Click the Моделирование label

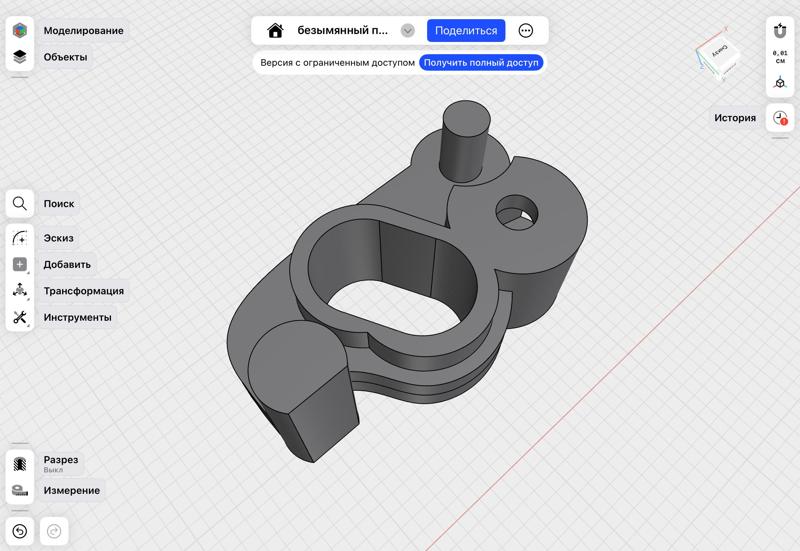[x=83, y=31]
